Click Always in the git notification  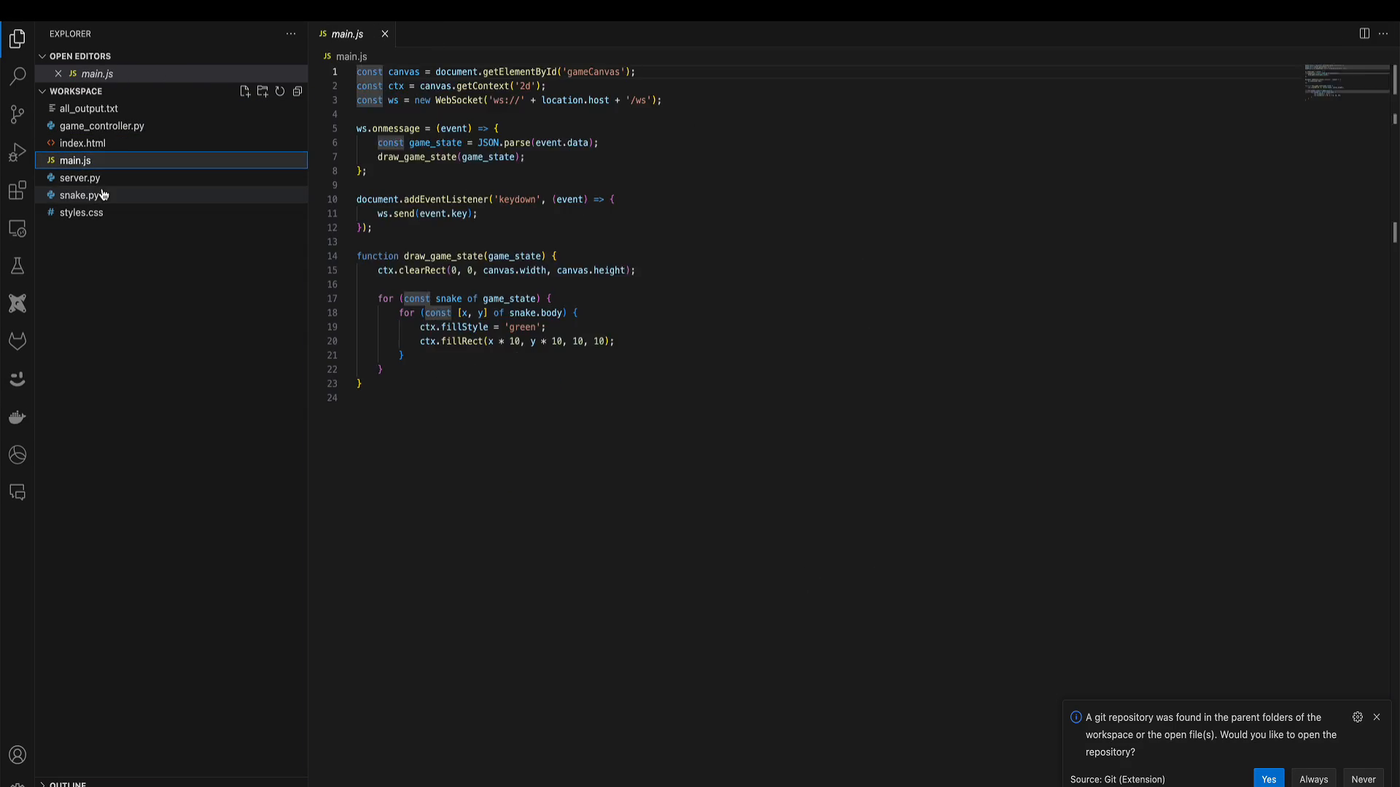pos(1313,779)
